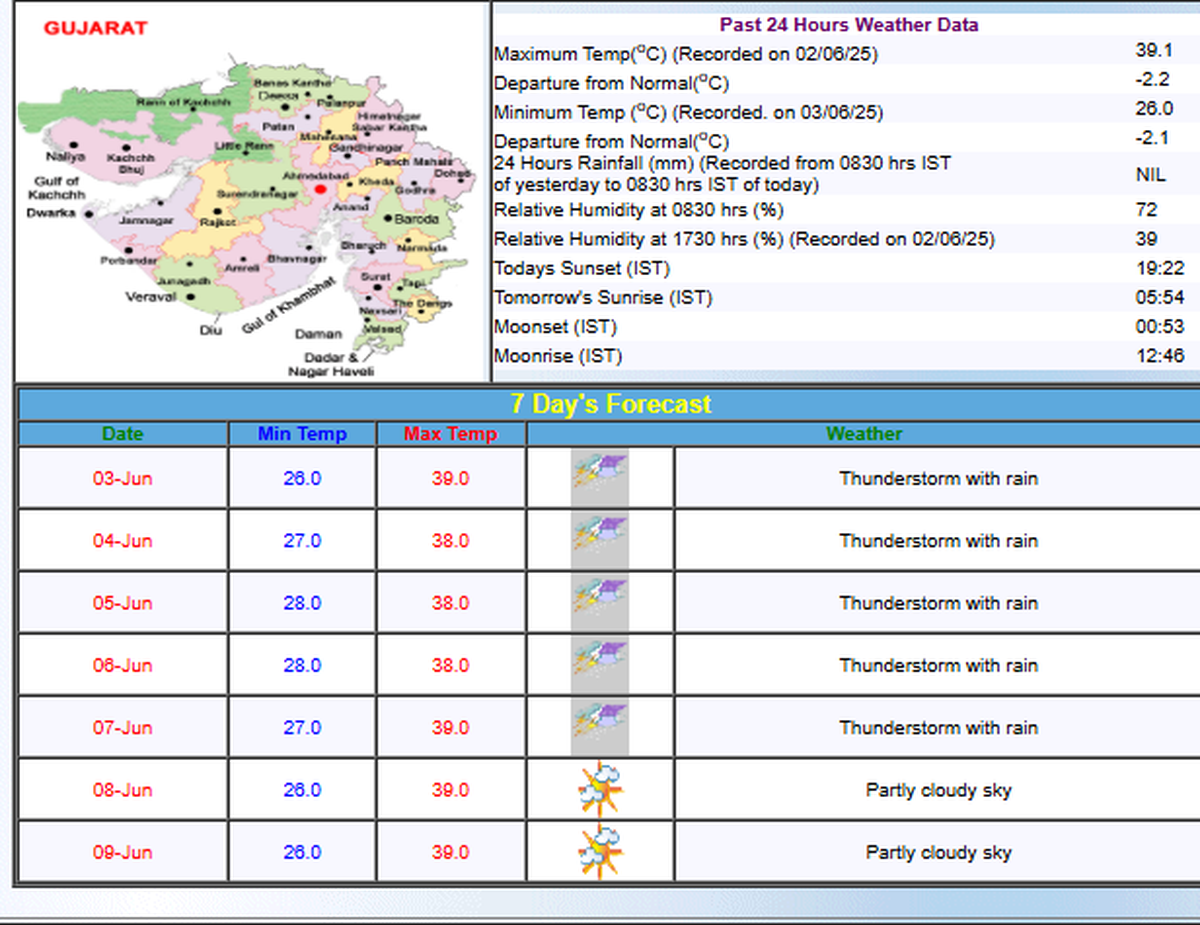Select the Min Temp column header
The image size is (1200, 925).
tap(302, 434)
